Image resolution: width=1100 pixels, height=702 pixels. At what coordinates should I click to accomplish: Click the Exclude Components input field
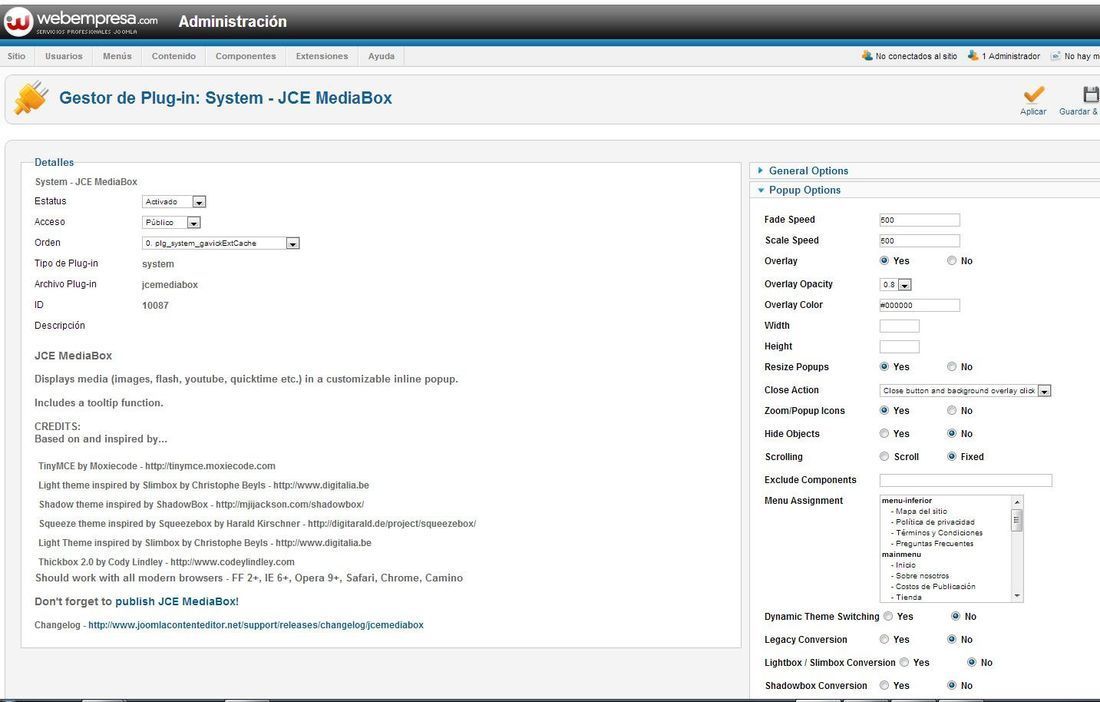(966, 480)
